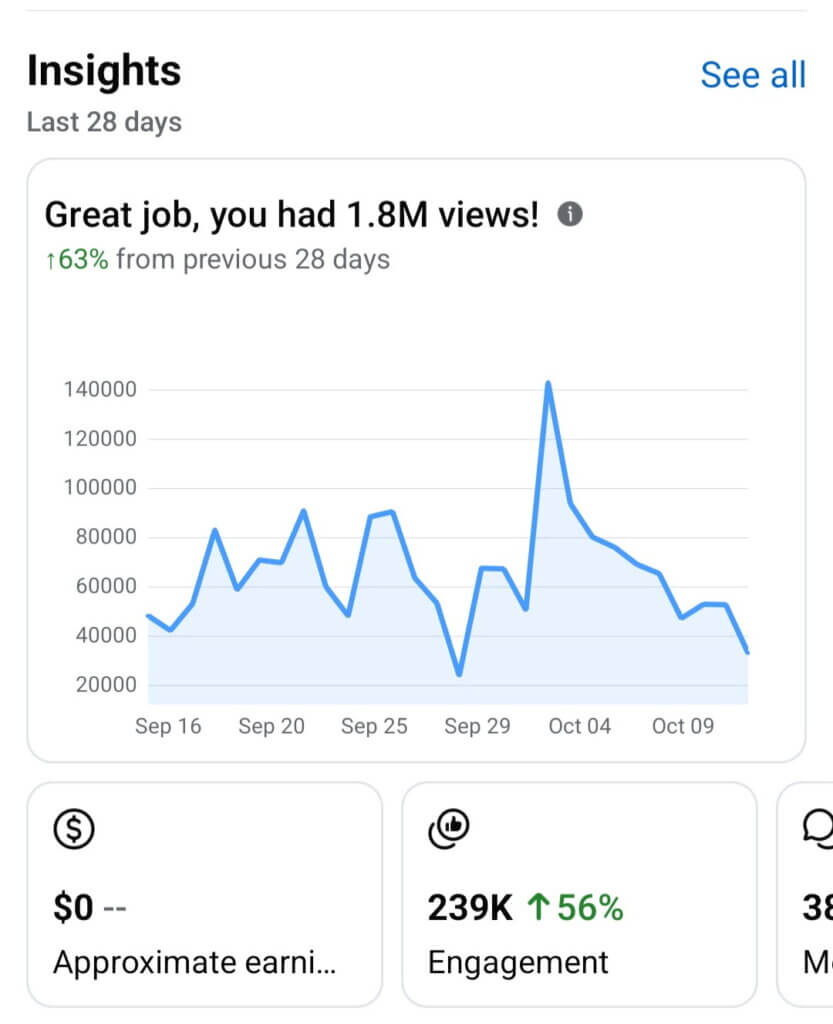Viewport: 833px width, 1024px height.
Task: Click the 140000 y-axis value
Action: click(x=100, y=389)
